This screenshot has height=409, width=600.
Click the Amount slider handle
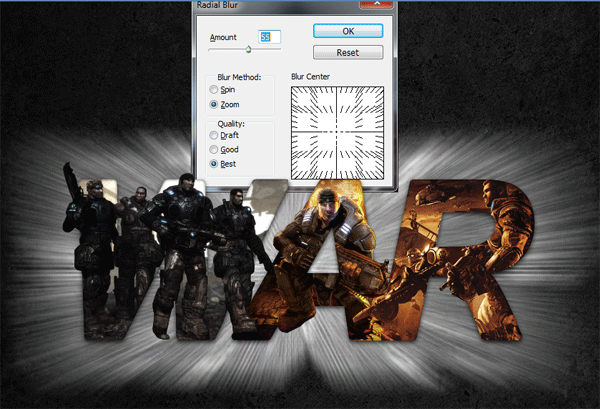coord(248,49)
